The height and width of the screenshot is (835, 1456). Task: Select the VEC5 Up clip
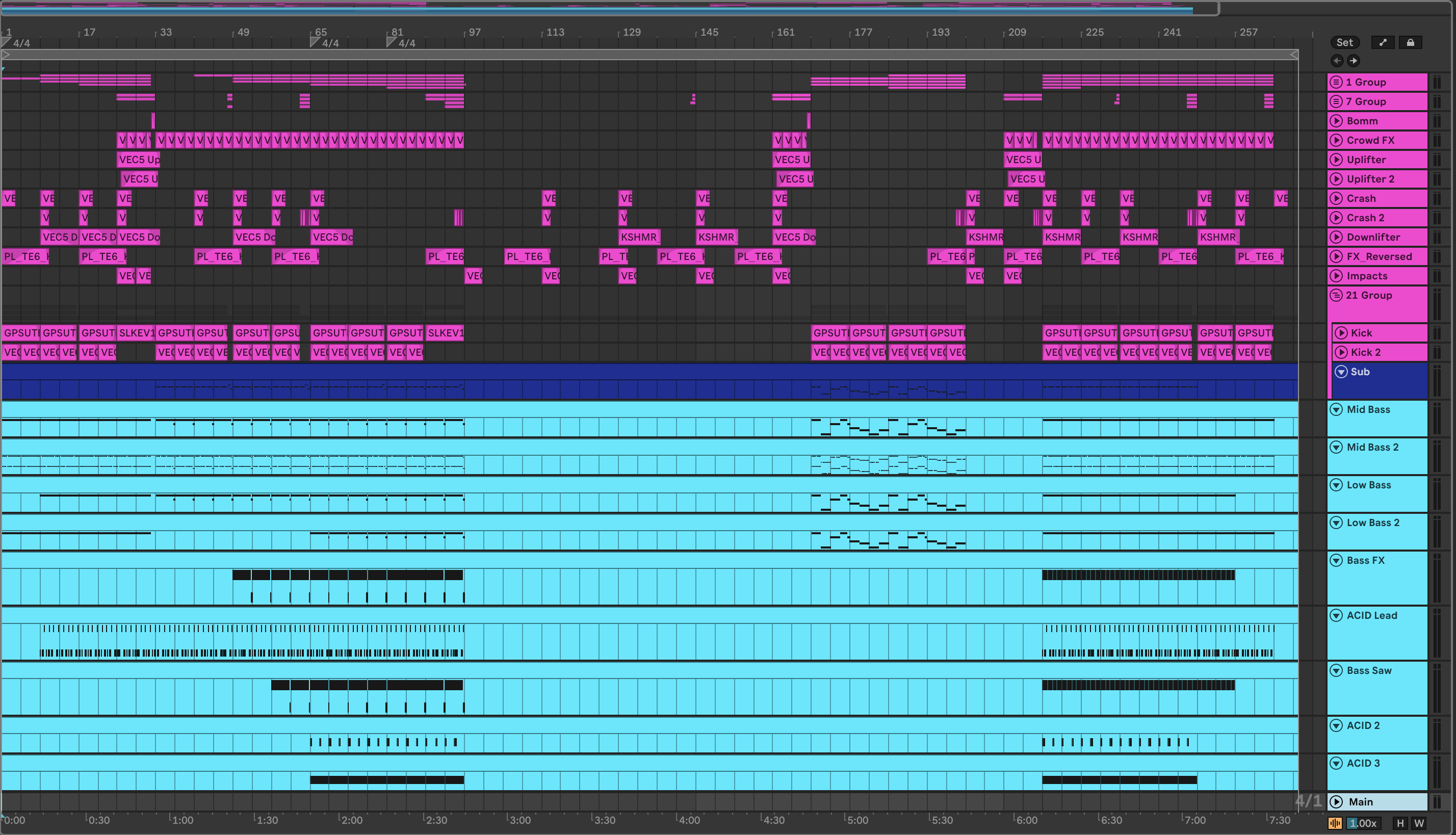click(138, 160)
